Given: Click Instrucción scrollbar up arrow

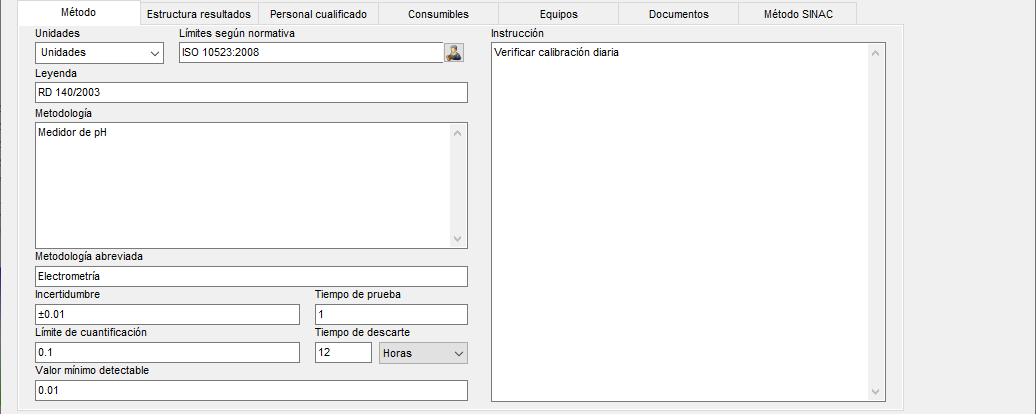Looking at the screenshot, I should (876, 53).
